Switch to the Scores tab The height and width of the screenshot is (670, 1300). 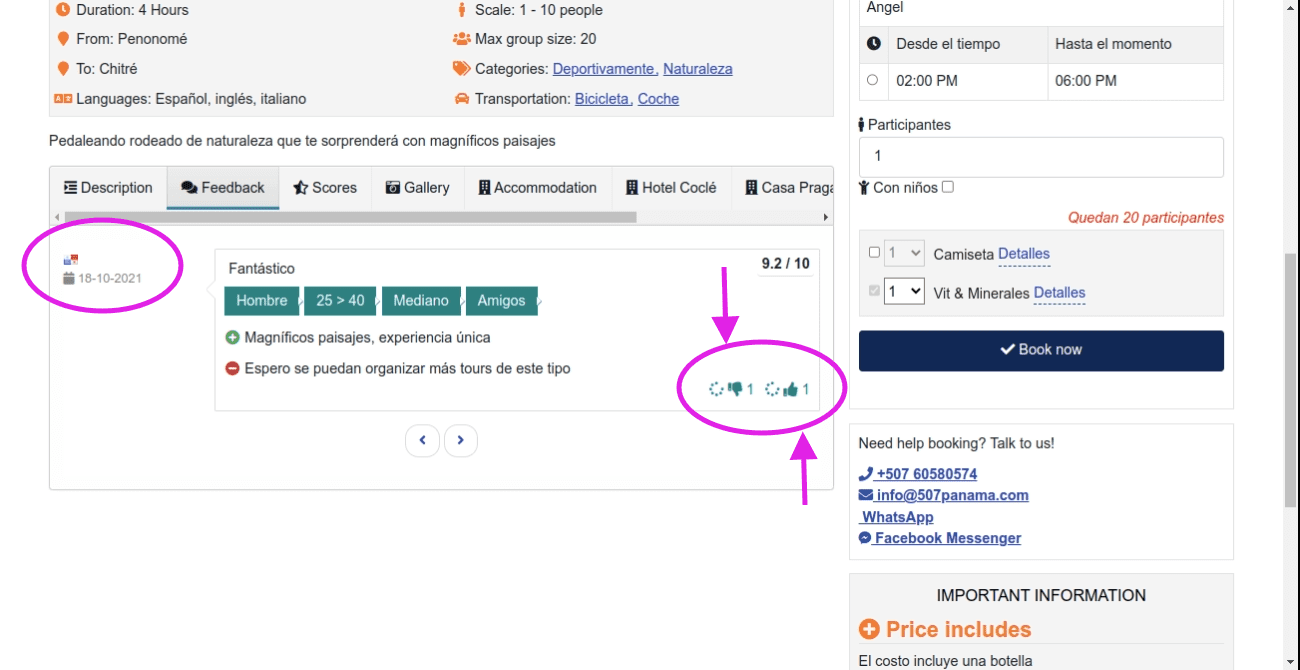325,188
